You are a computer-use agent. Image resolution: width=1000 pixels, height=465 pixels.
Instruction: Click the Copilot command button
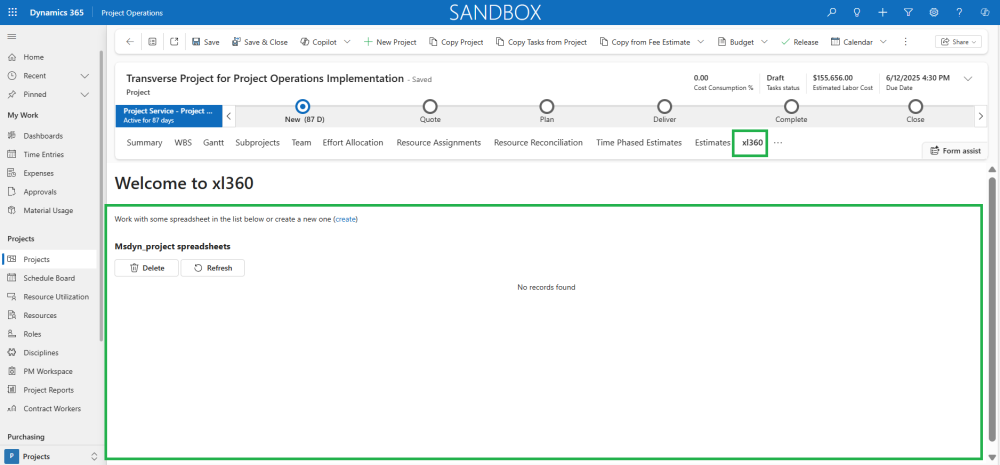click(x=318, y=42)
